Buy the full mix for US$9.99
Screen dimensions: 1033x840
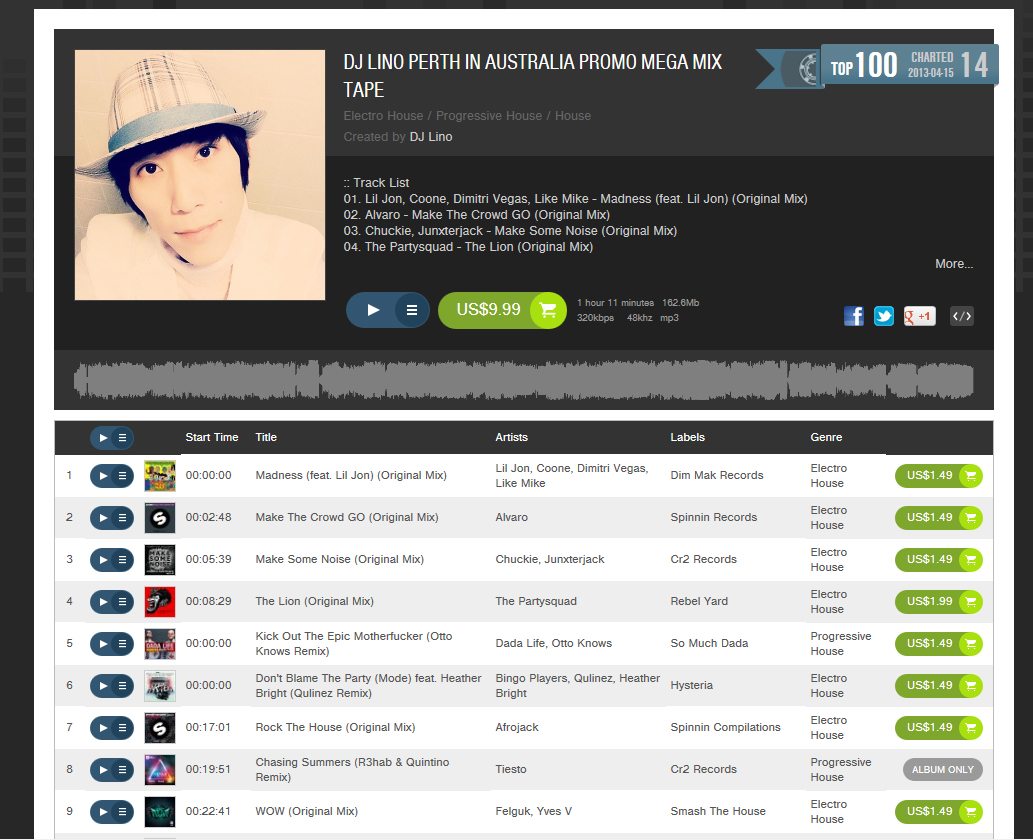502,310
